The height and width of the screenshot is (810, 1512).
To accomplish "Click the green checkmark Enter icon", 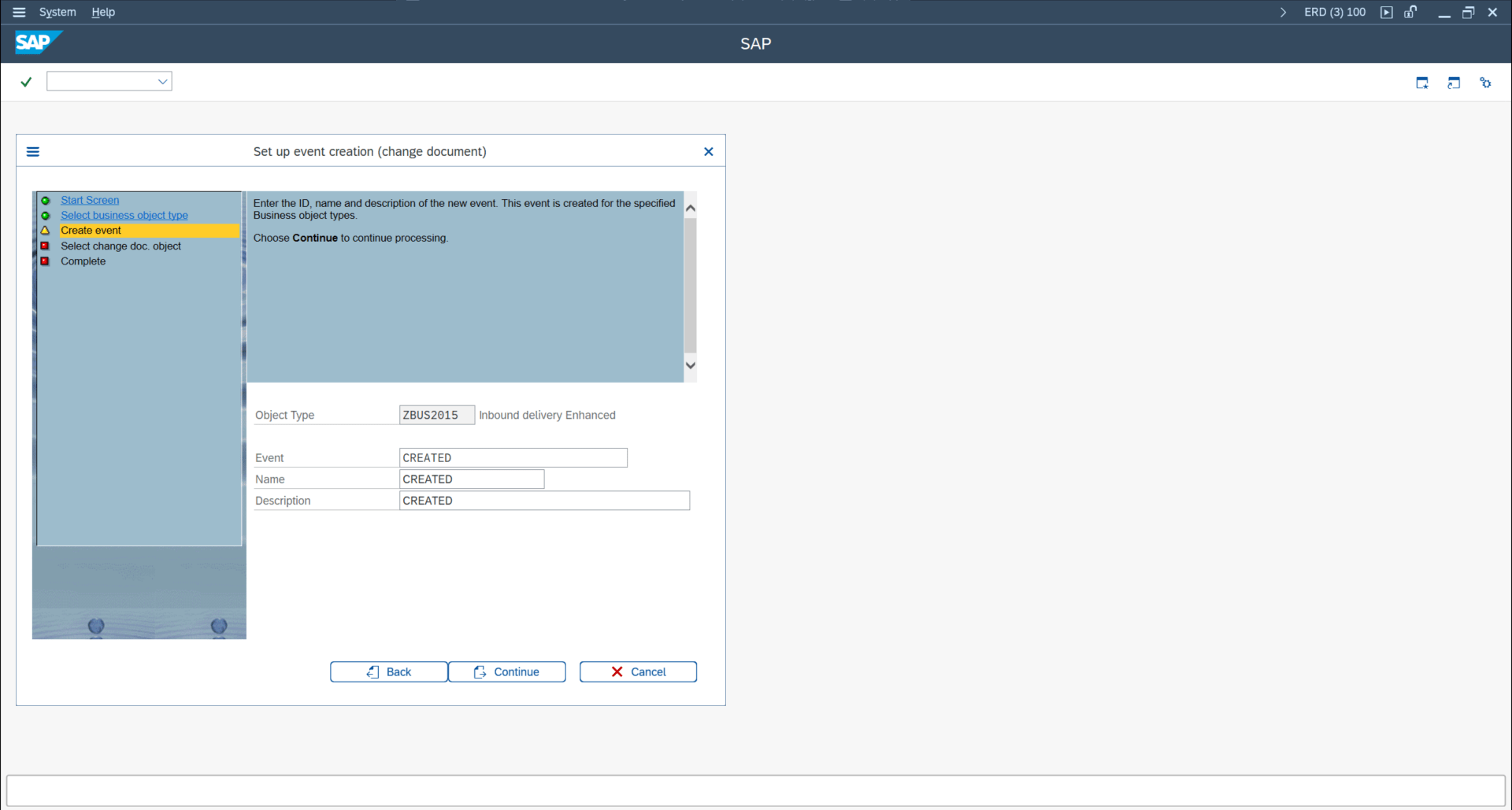I will 26,82.
